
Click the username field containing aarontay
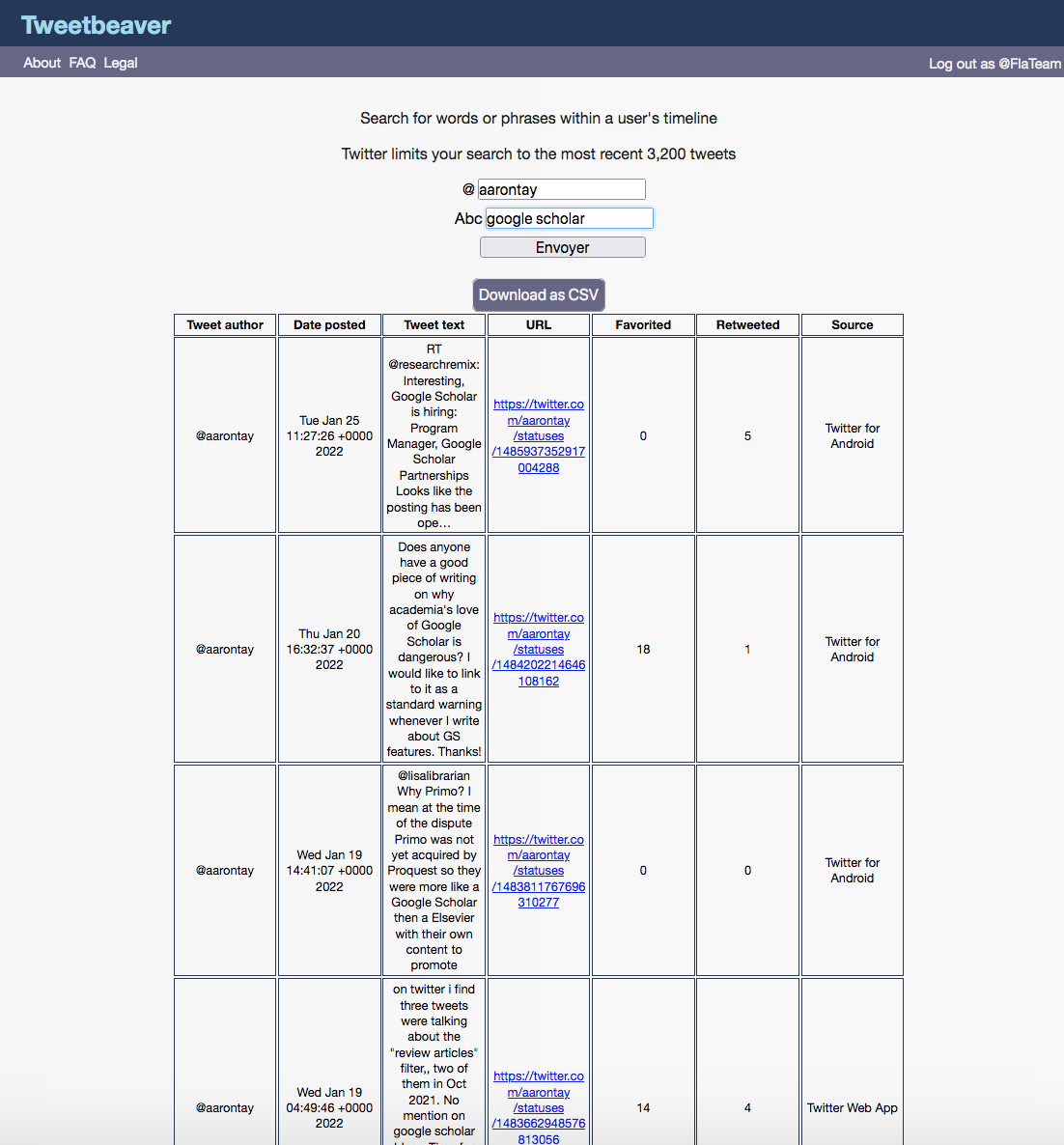[x=561, y=189]
